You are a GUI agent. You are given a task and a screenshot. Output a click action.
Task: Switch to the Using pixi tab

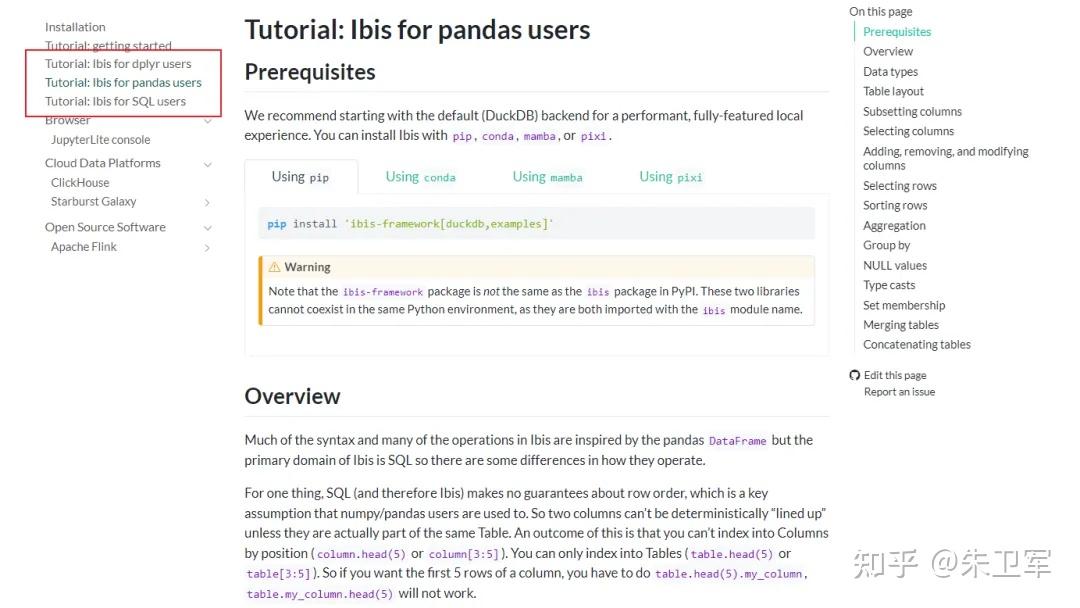[670, 176]
